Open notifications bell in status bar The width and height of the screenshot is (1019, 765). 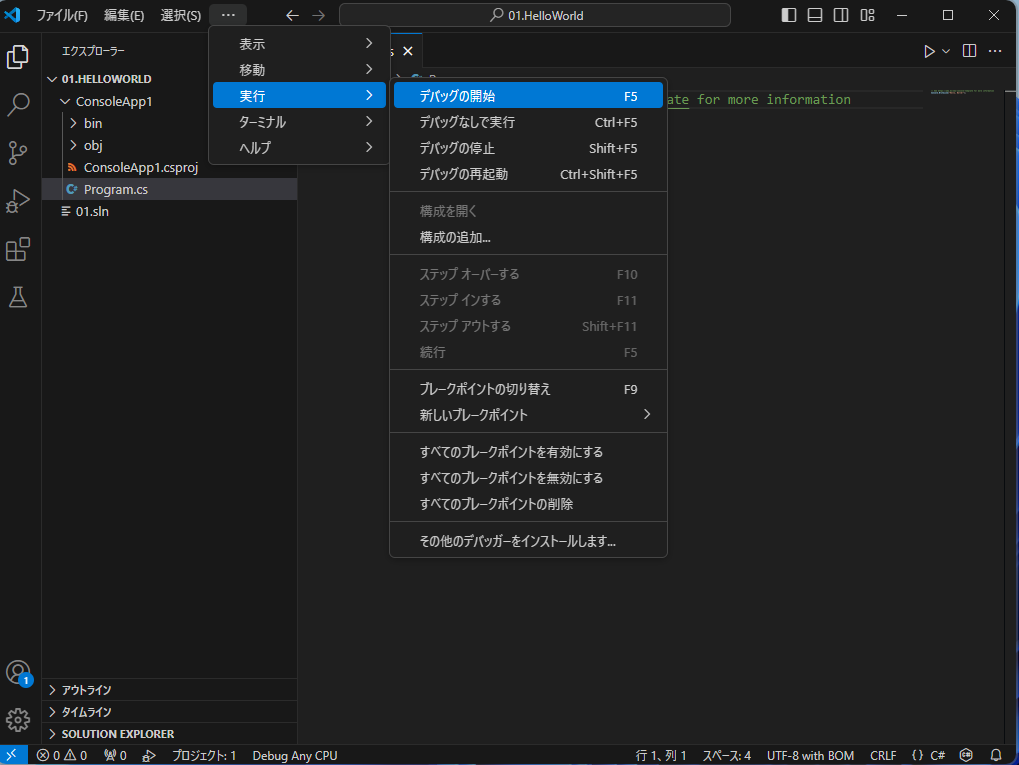click(x=996, y=755)
